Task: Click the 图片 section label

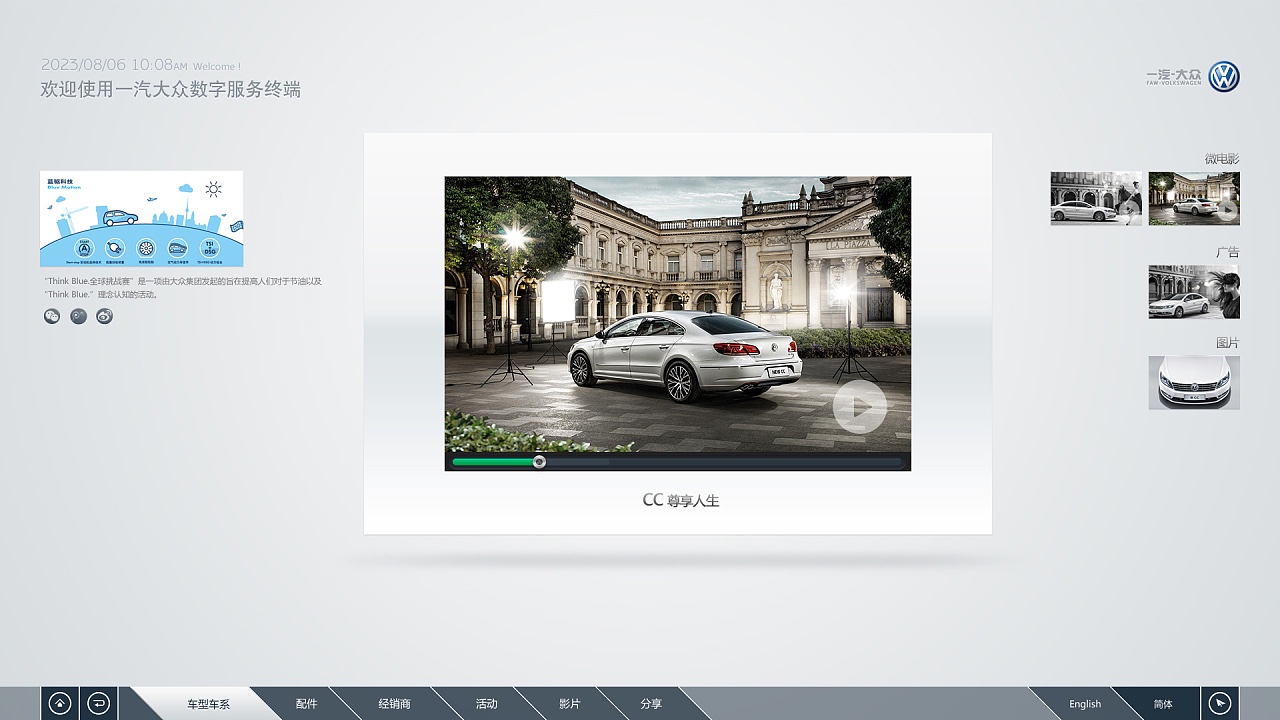Action: tap(1228, 343)
